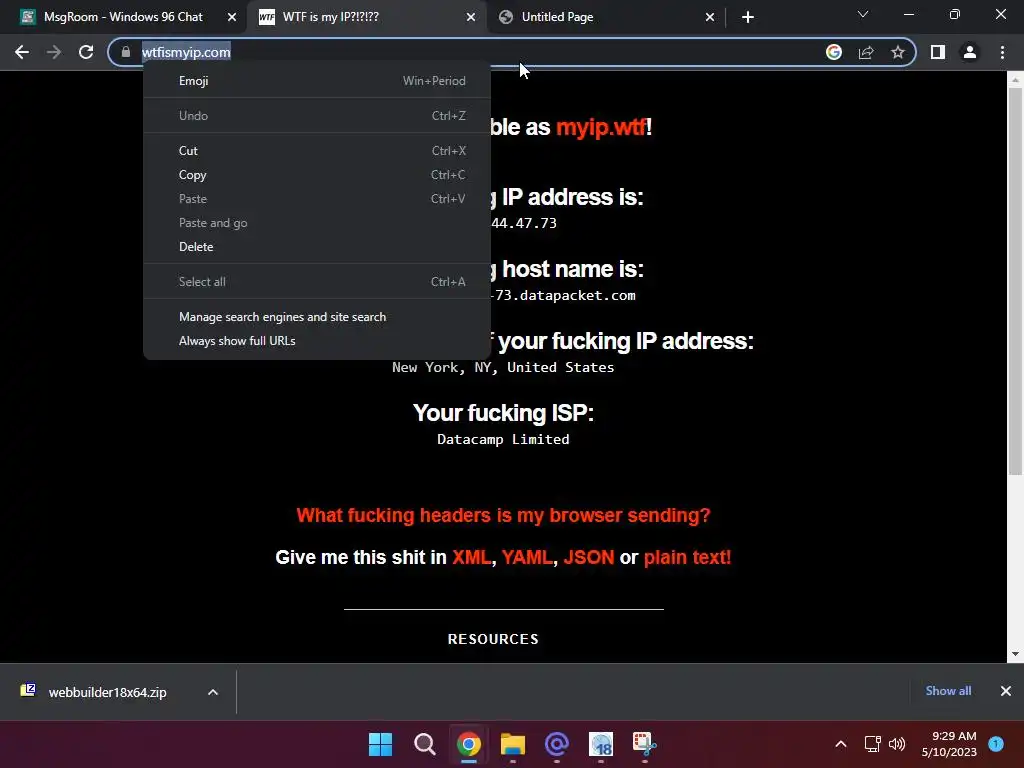Open Google search icon in address bar
1024x768 pixels.
[x=833, y=52]
